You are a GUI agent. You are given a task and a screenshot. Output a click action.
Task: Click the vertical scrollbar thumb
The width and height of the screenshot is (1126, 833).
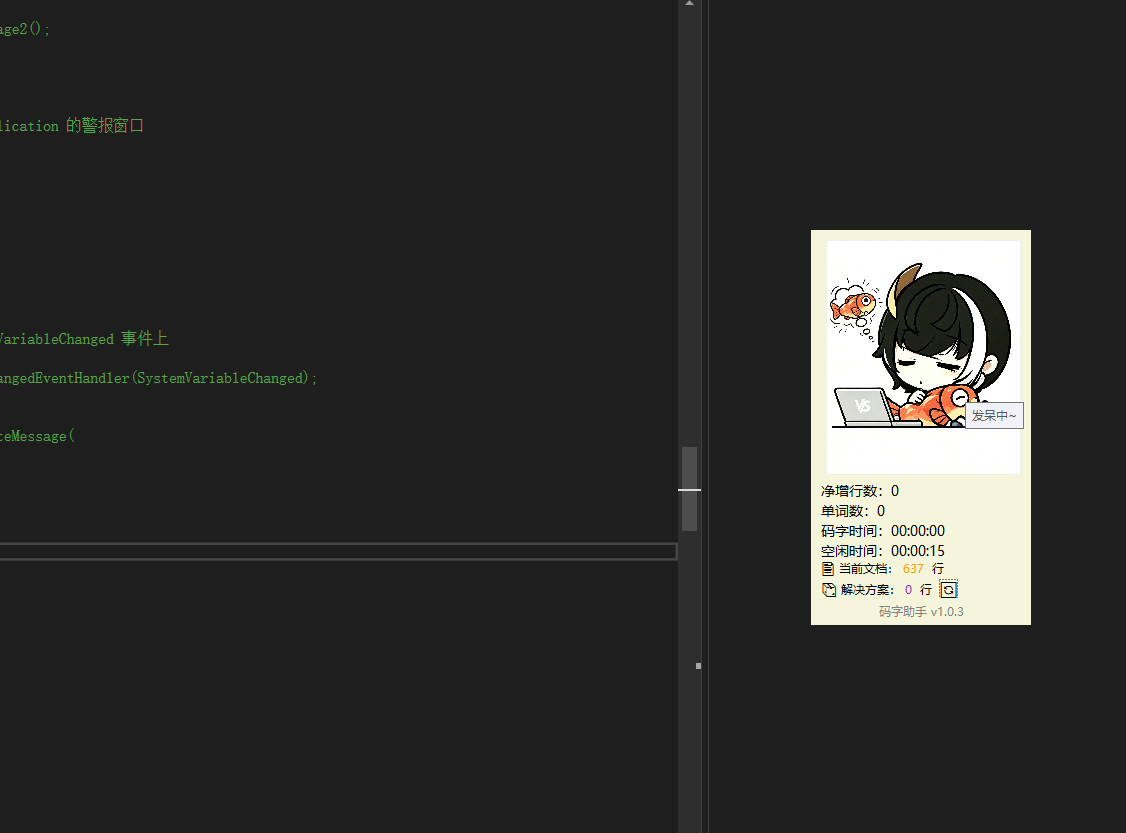689,488
